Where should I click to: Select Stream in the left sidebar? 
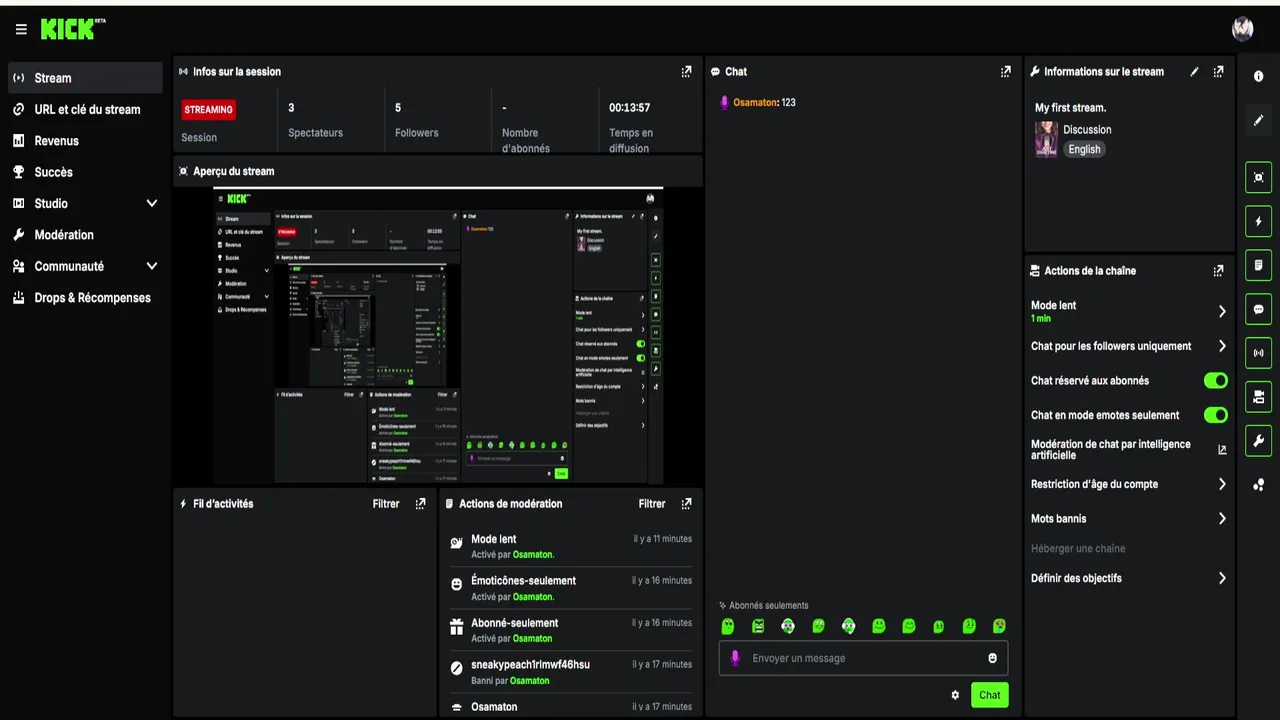(85, 78)
